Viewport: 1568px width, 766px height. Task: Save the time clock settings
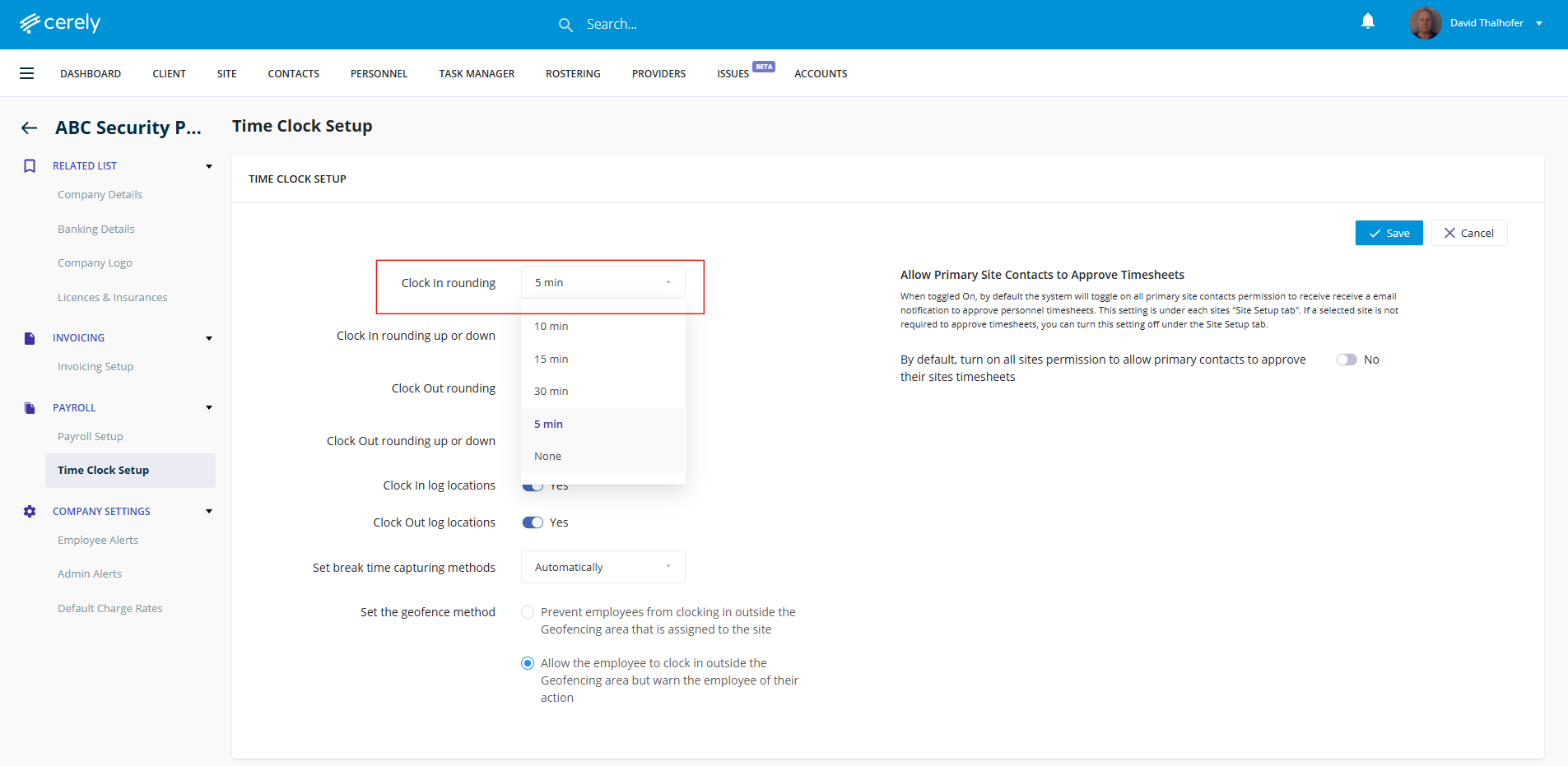1389,233
